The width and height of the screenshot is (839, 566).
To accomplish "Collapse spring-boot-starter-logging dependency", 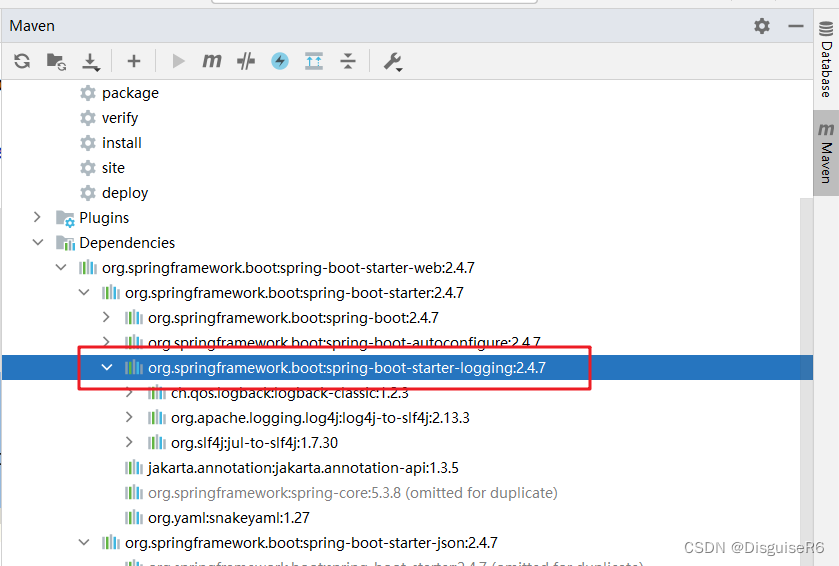I will 107,368.
